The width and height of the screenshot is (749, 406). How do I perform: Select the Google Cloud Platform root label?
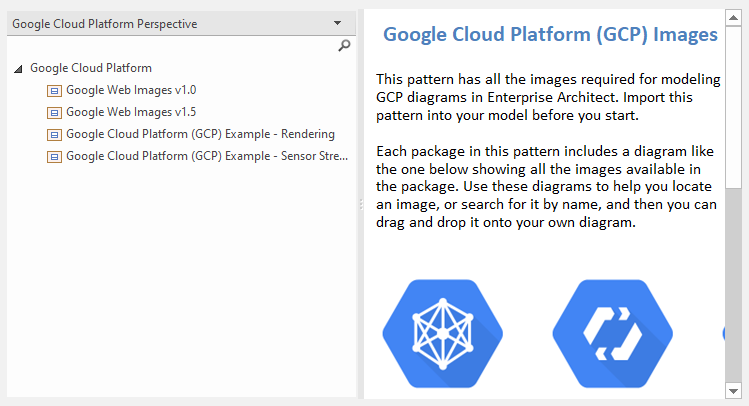[91, 68]
